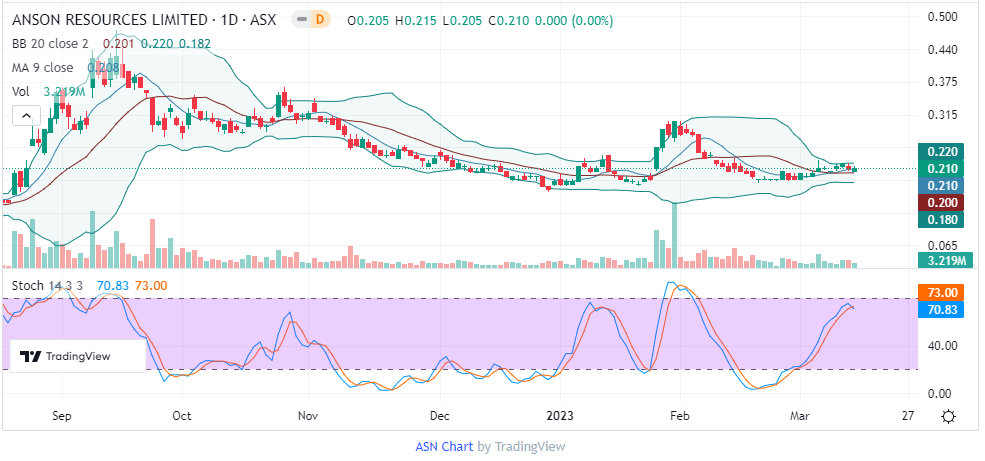Click the delayed data 'D' badge

(x=319, y=19)
